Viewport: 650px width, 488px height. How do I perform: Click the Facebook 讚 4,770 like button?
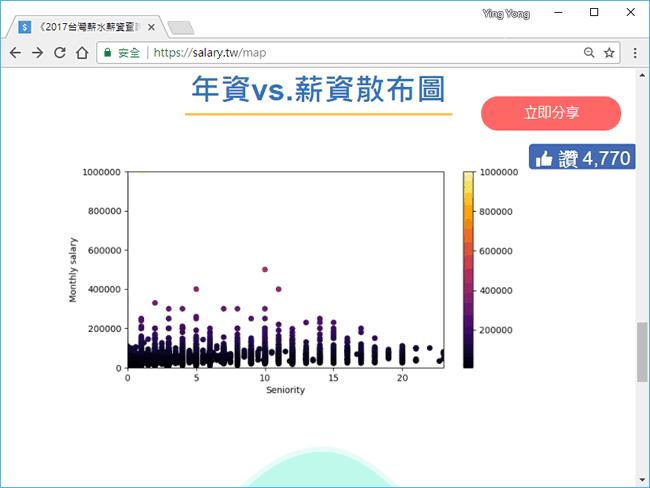582,157
